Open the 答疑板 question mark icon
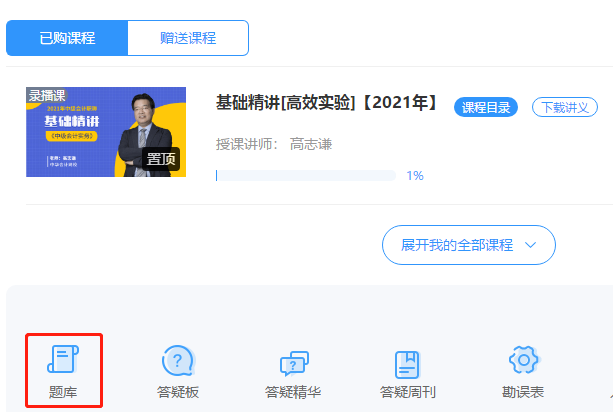This screenshot has height=412, width=613. pos(178,360)
